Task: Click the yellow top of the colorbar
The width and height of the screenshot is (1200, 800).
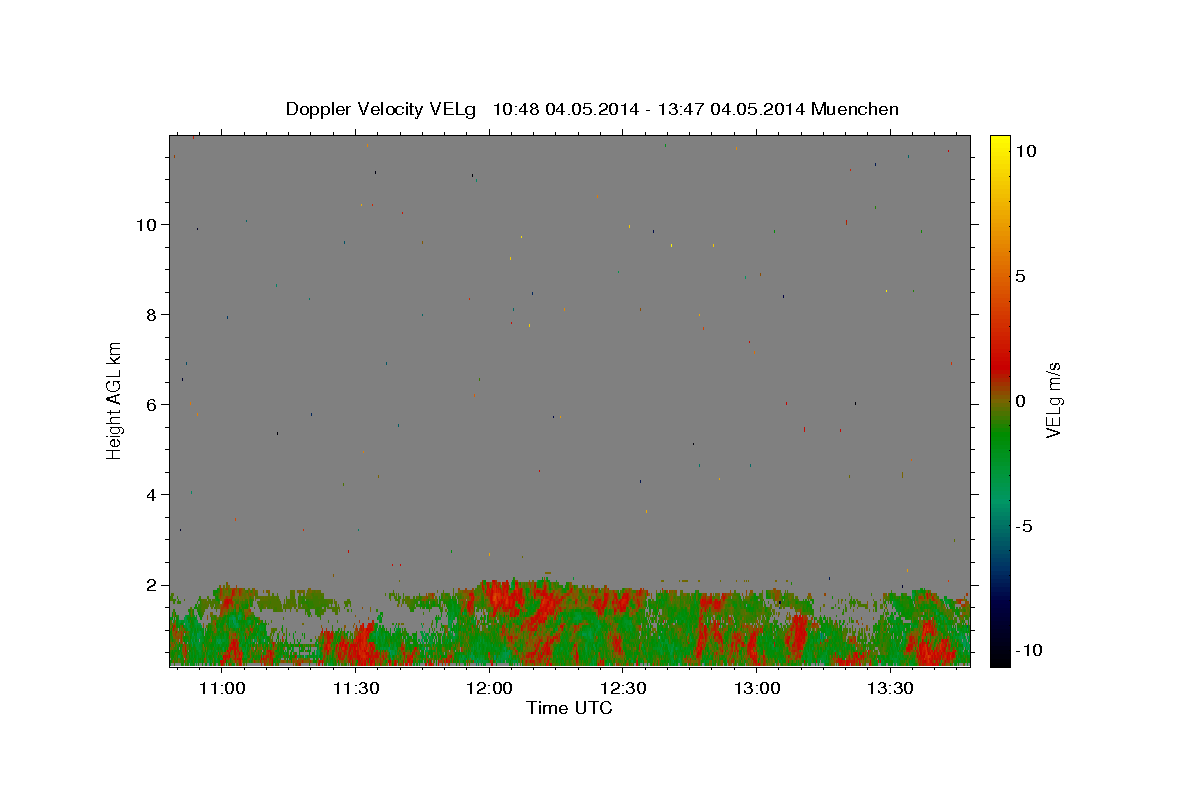Action: (1000, 142)
